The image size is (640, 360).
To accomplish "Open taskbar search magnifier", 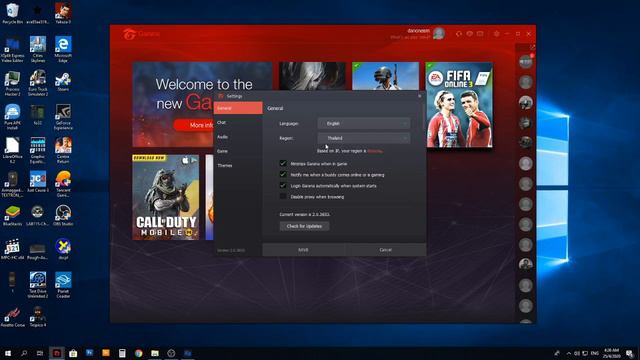I will (x=24, y=353).
